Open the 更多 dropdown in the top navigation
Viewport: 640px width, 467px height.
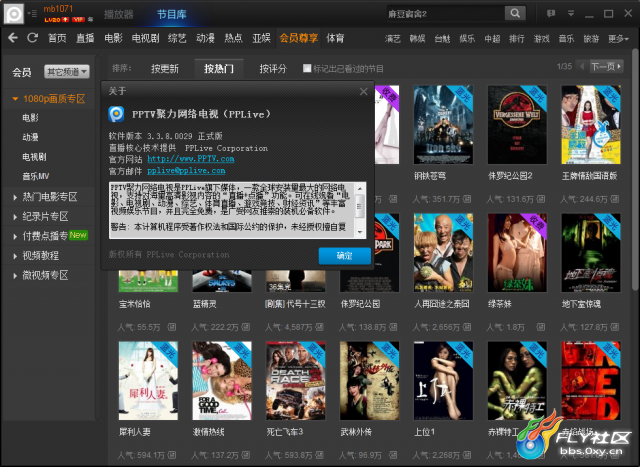pyautogui.click(x=618, y=39)
